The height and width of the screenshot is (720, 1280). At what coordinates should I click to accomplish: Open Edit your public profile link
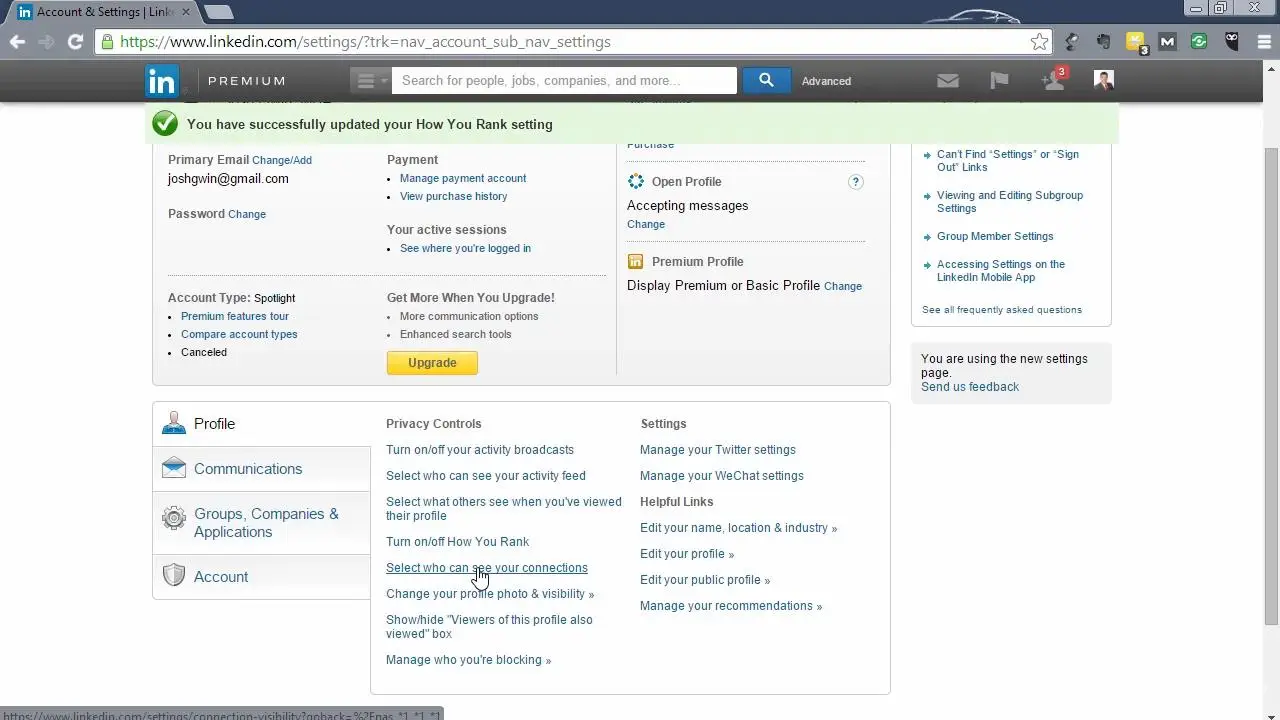pos(705,580)
